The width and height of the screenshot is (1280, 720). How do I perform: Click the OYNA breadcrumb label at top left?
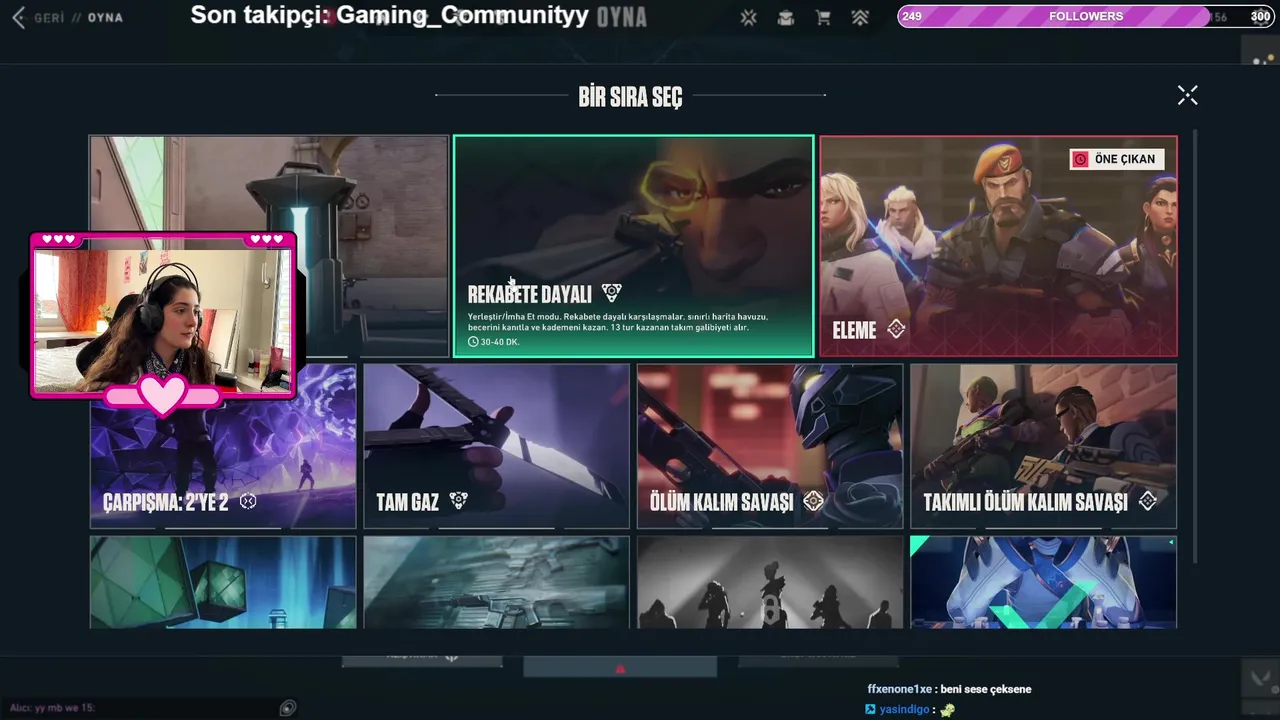[x=105, y=18]
